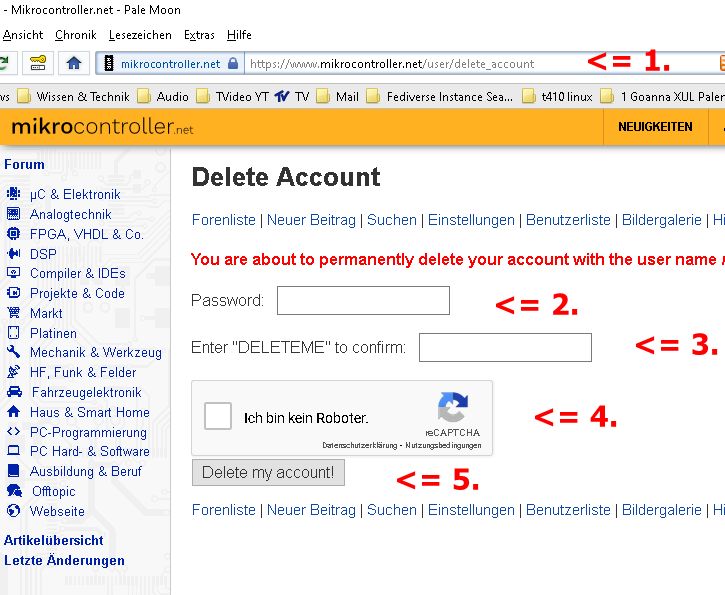Open the TV bookmark in bookmarks bar
Screen dimensions: 725x595
point(292,97)
